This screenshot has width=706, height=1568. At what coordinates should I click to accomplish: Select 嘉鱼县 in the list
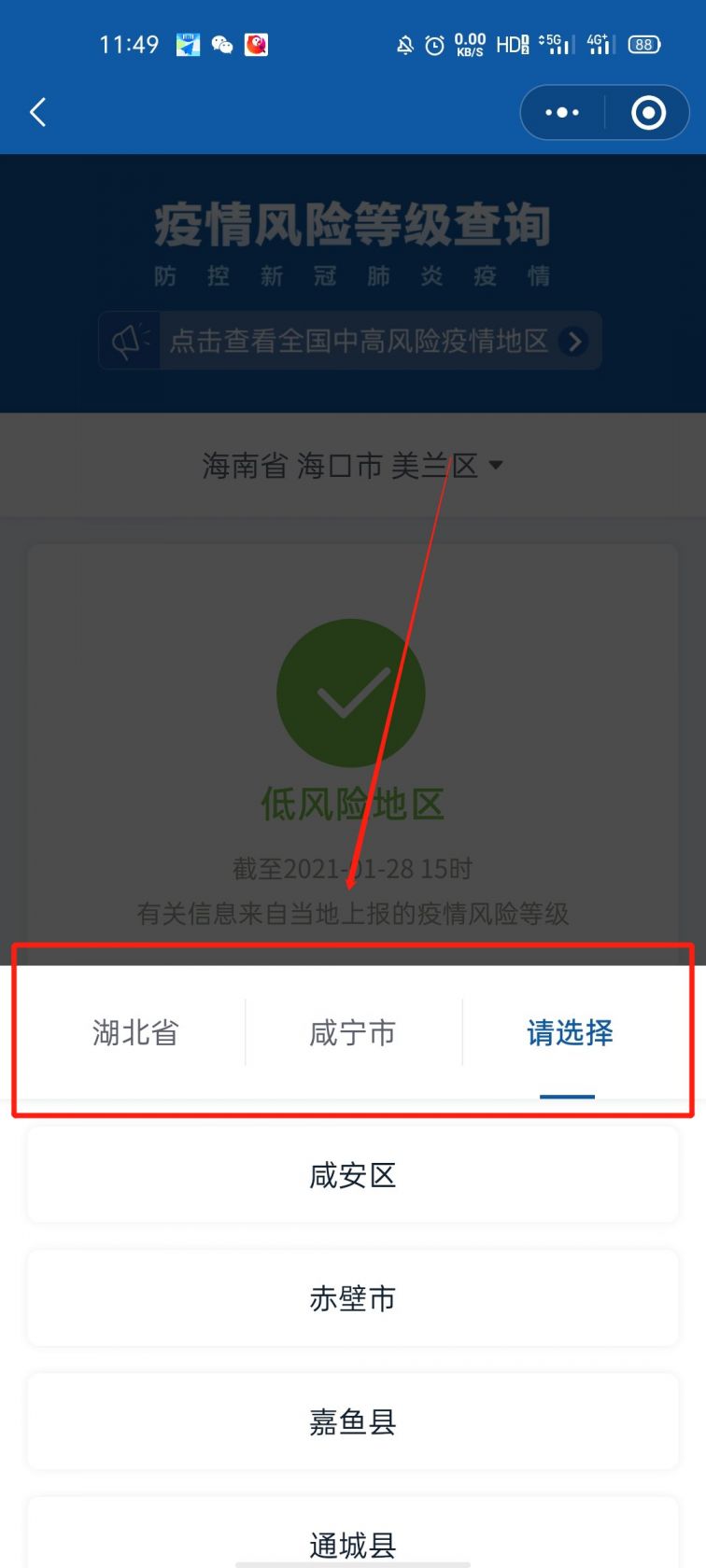click(x=353, y=1421)
